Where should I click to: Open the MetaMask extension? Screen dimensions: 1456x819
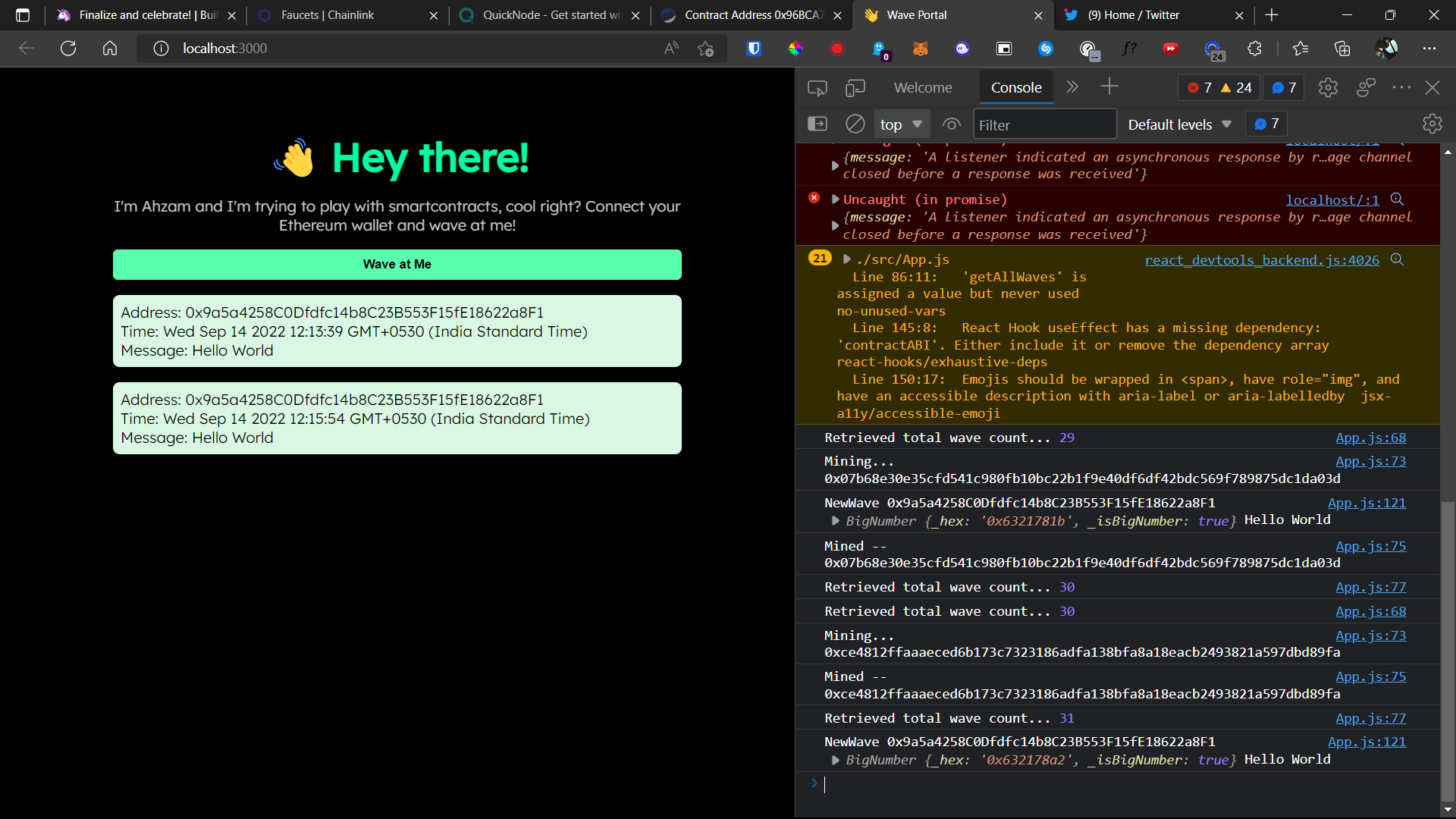click(920, 49)
